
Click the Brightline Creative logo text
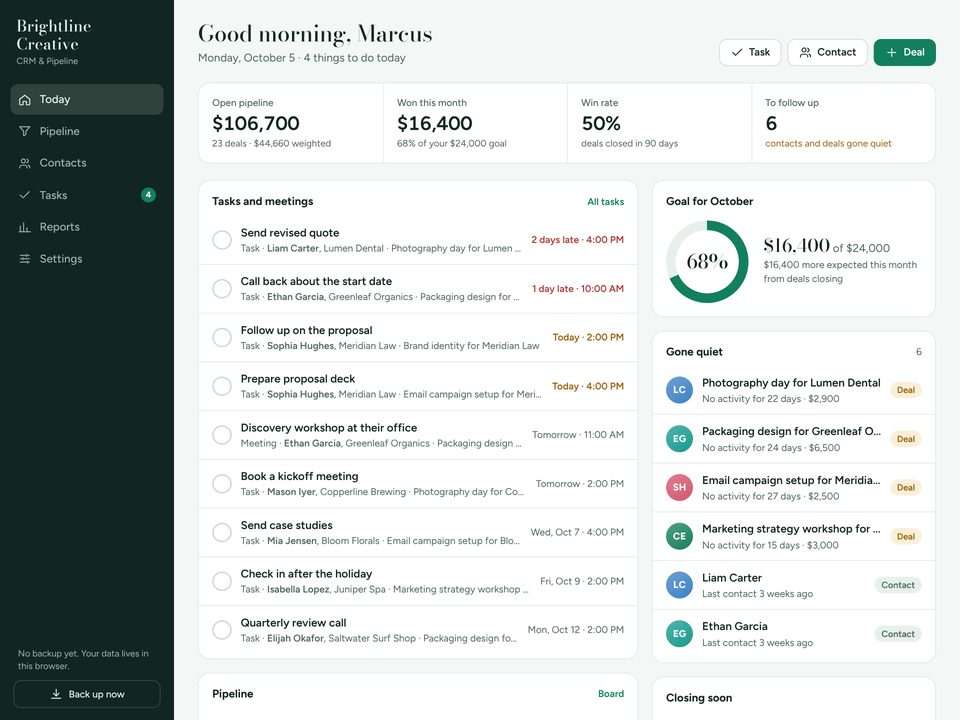point(54,35)
